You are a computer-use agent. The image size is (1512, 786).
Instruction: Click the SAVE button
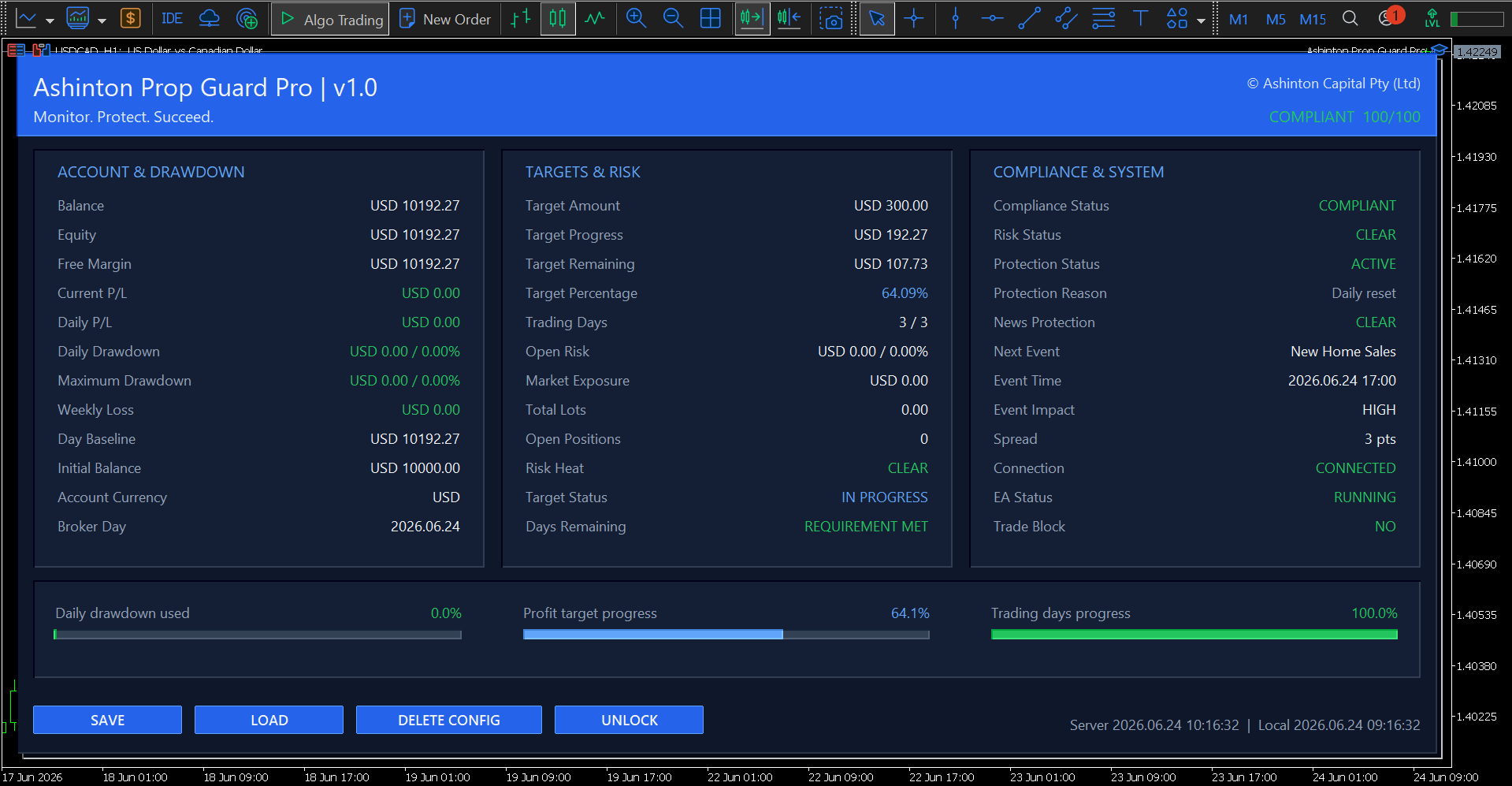click(x=107, y=720)
